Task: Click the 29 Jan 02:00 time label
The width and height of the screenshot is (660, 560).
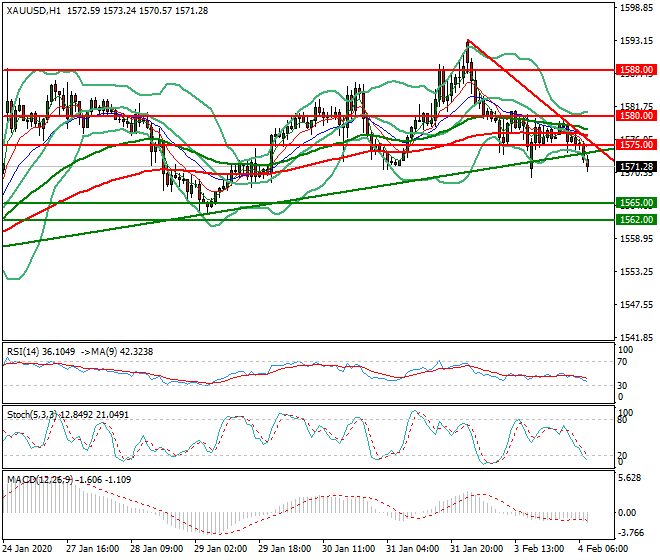Action: (x=220, y=549)
